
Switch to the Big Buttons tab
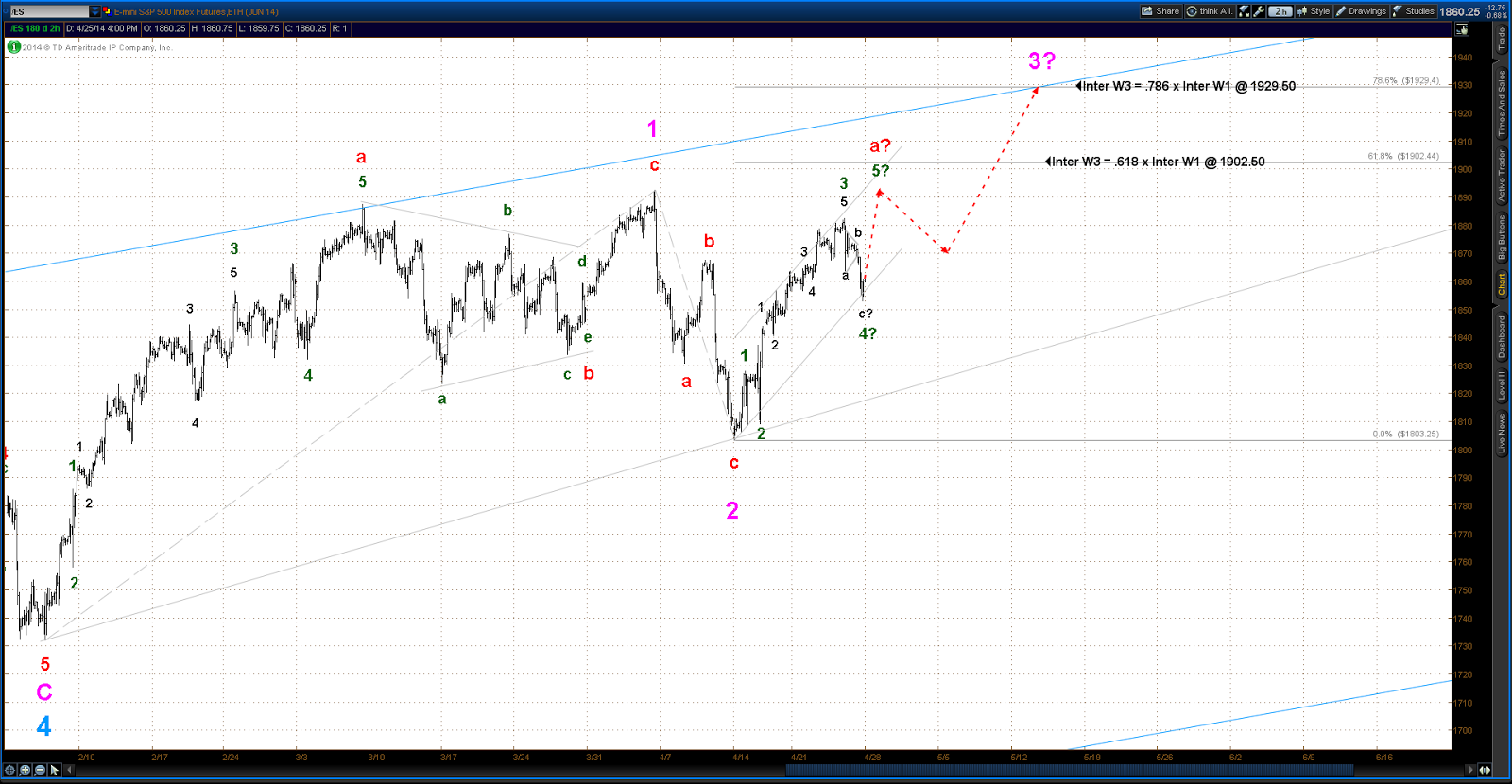pyautogui.click(x=1502, y=237)
